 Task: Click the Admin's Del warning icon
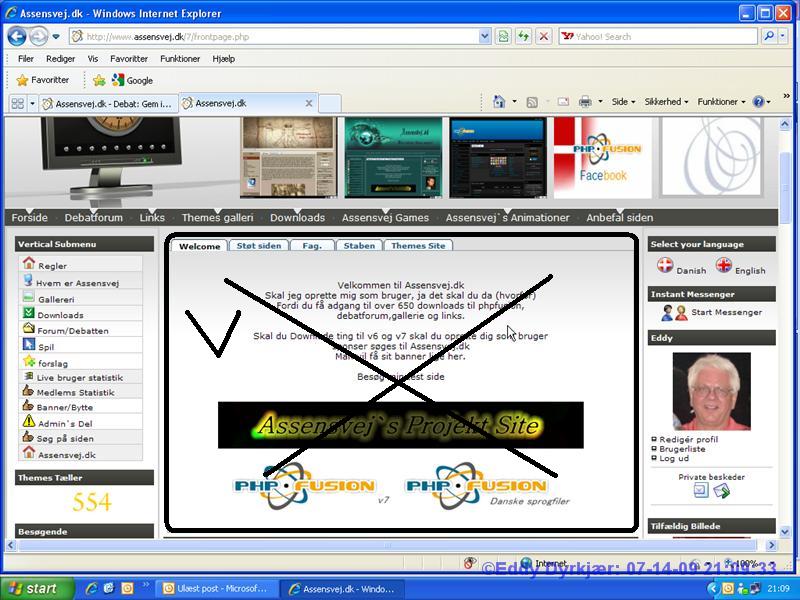[29, 421]
